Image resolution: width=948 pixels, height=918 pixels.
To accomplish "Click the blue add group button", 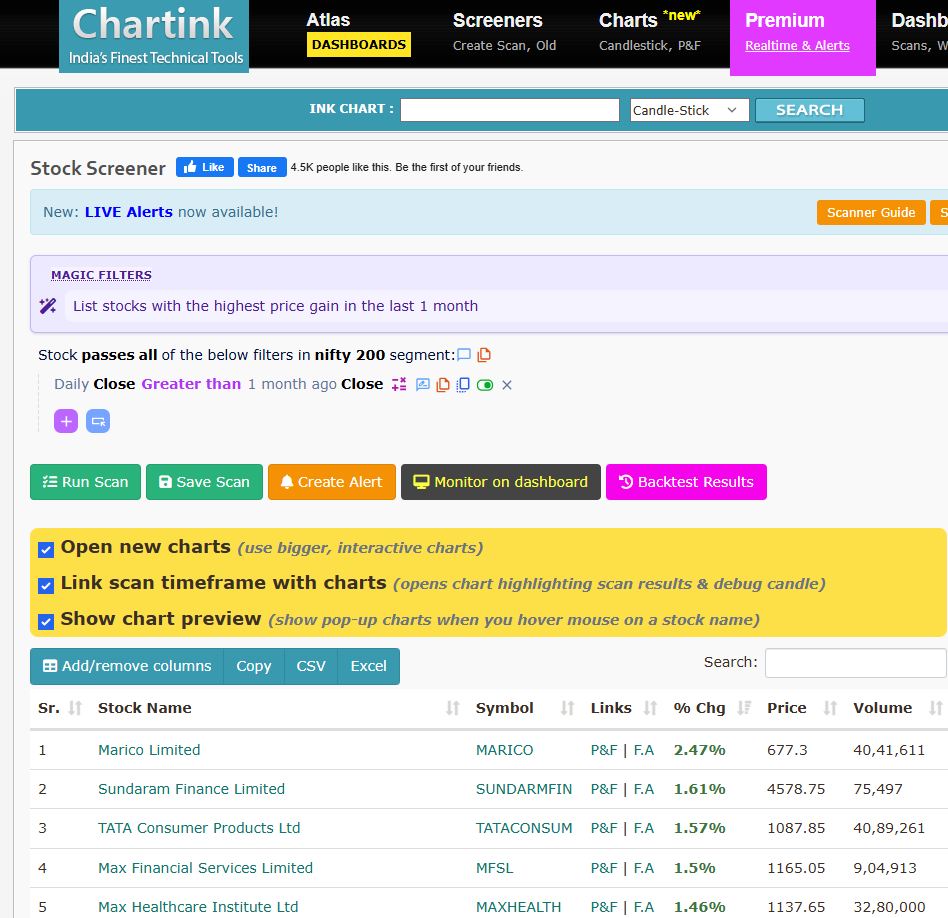I will 98,421.
